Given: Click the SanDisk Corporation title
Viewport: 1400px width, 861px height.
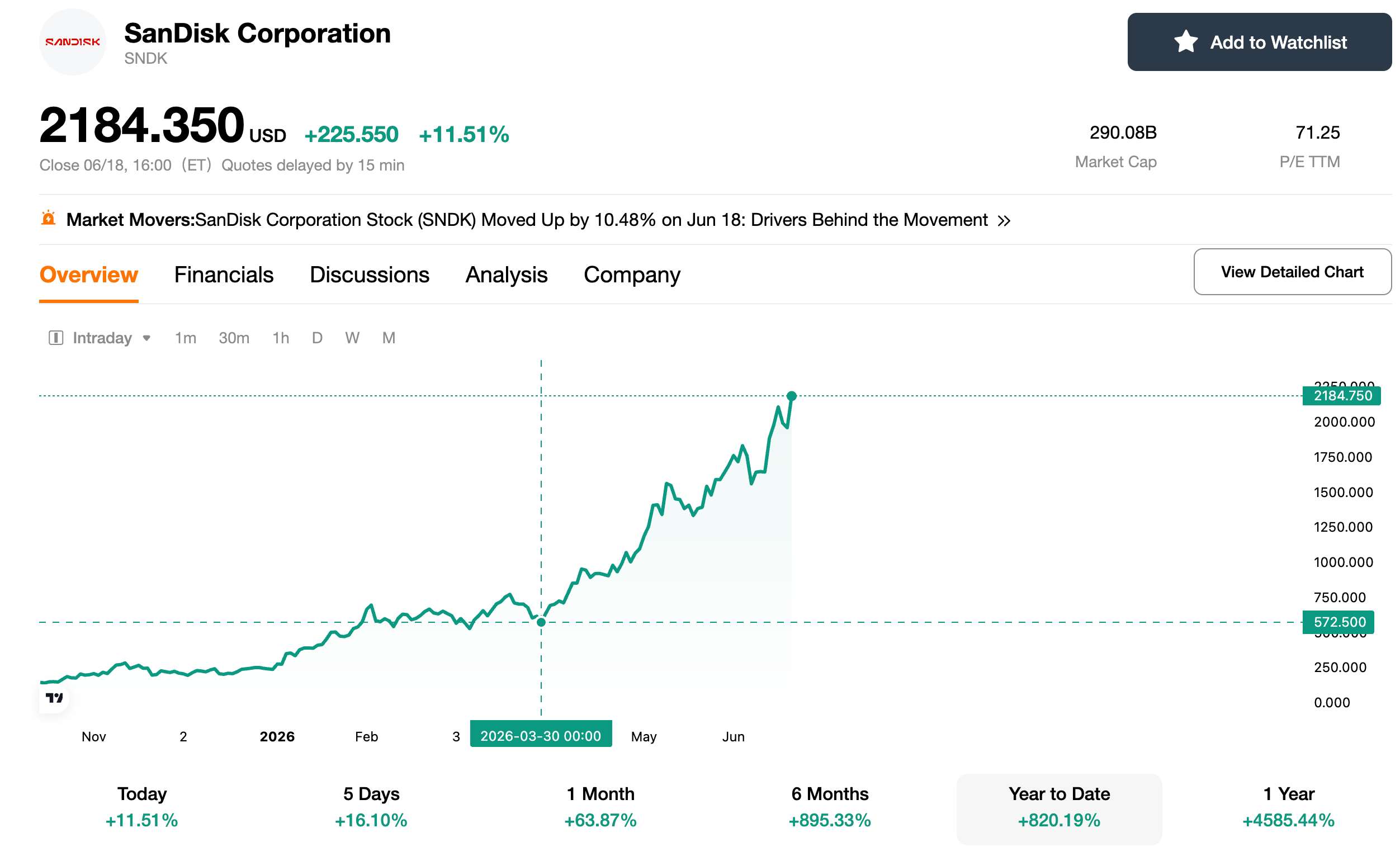Looking at the screenshot, I should pyautogui.click(x=257, y=33).
